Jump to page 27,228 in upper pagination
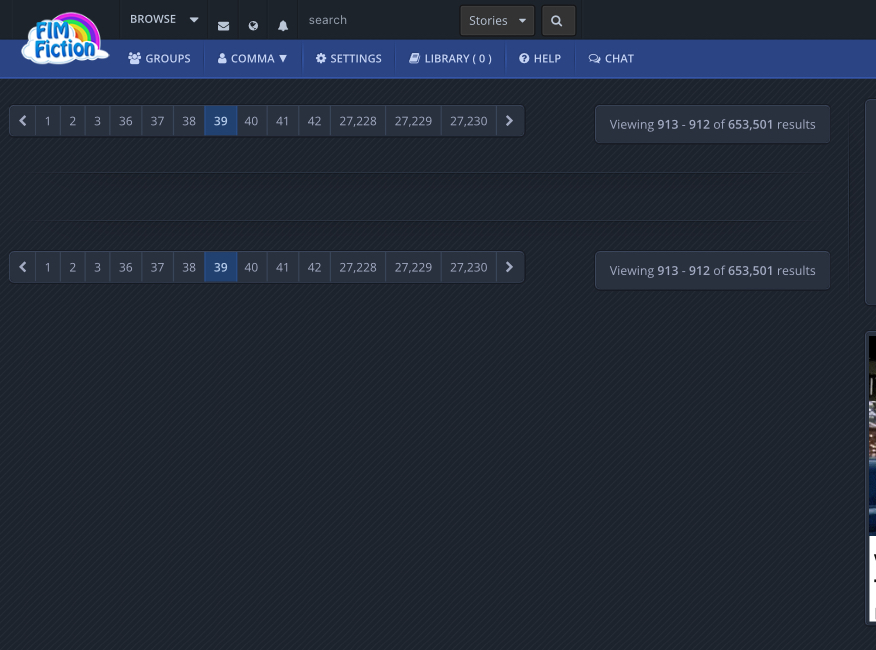 358,121
